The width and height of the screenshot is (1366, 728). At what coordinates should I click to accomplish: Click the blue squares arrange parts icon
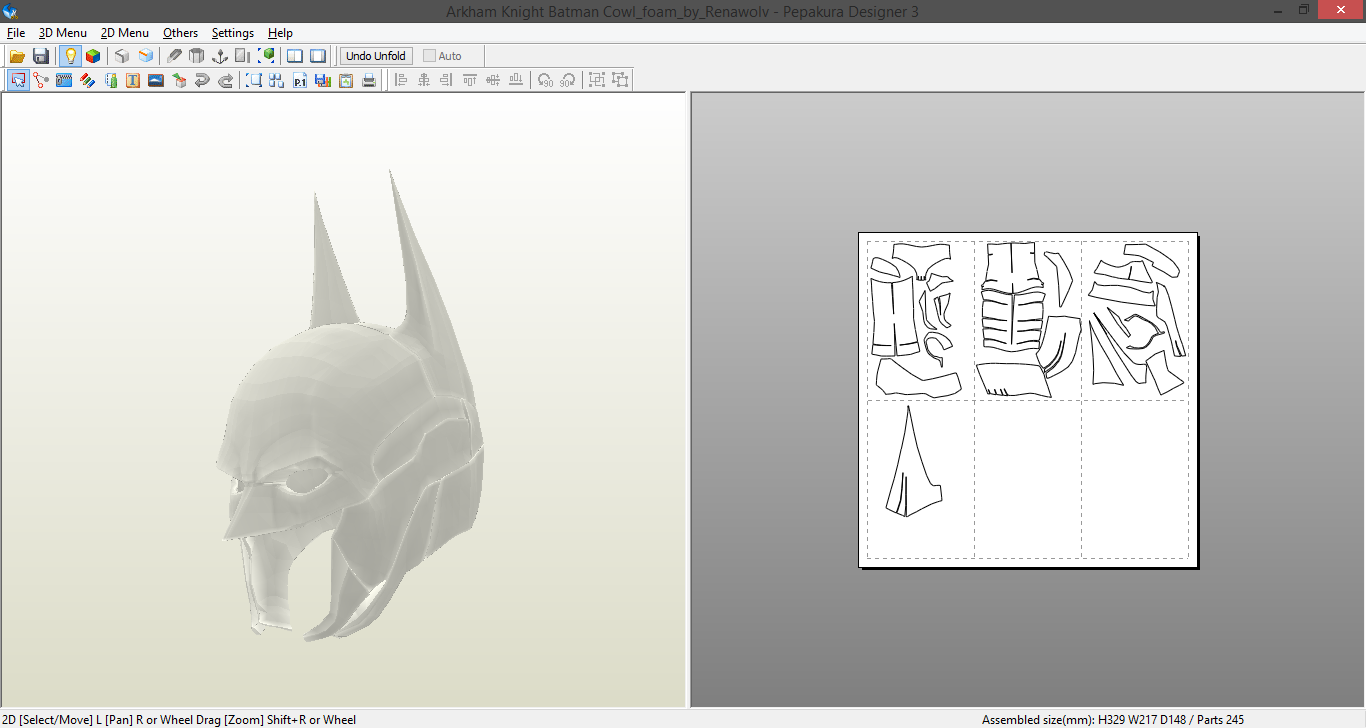pyautogui.click(x=277, y=80)
